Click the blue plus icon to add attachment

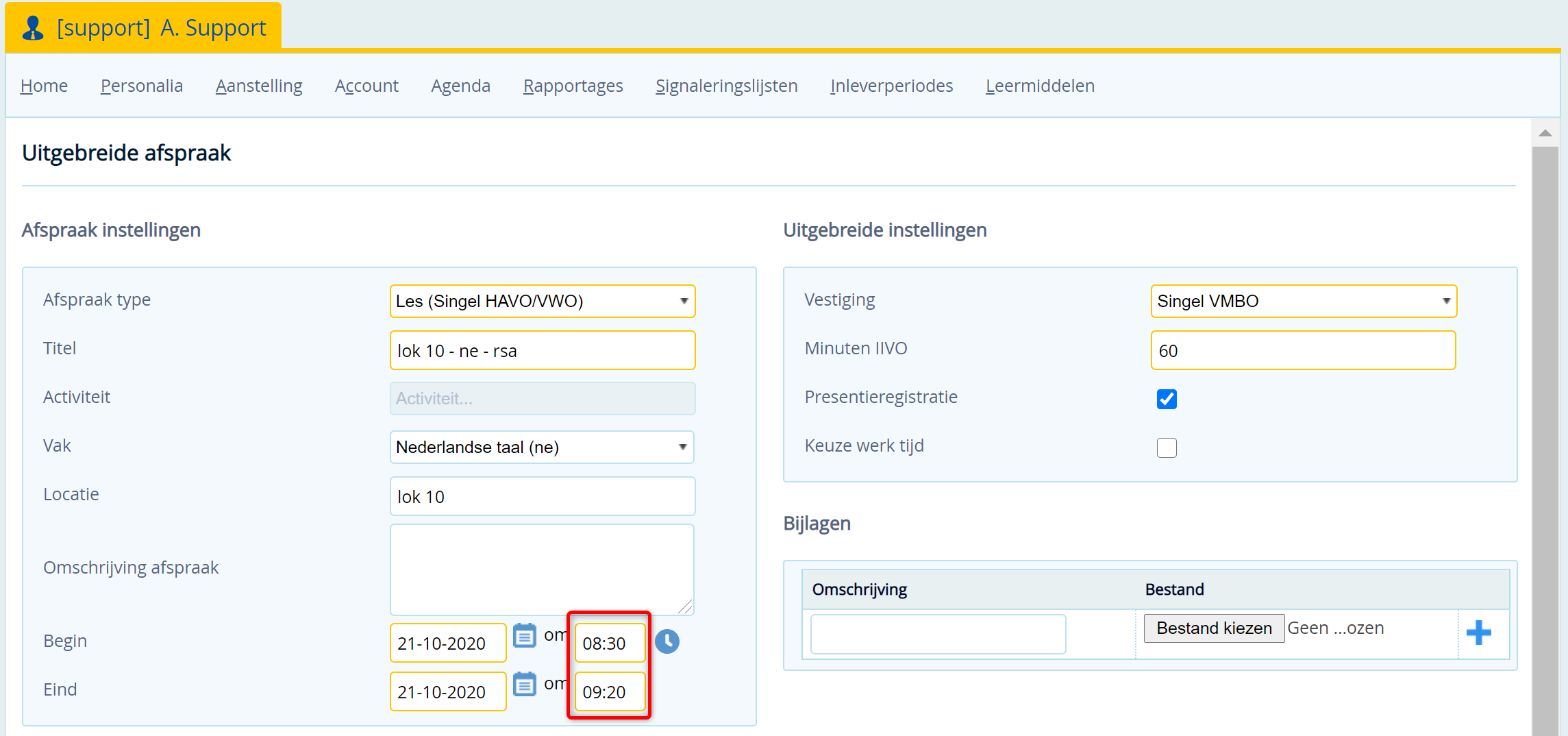pyautogui.click(x=1478, y=632)
